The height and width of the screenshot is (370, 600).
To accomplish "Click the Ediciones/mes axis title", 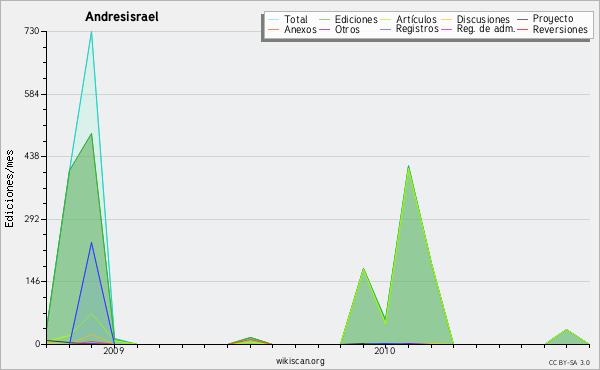I will pos(9,189).
